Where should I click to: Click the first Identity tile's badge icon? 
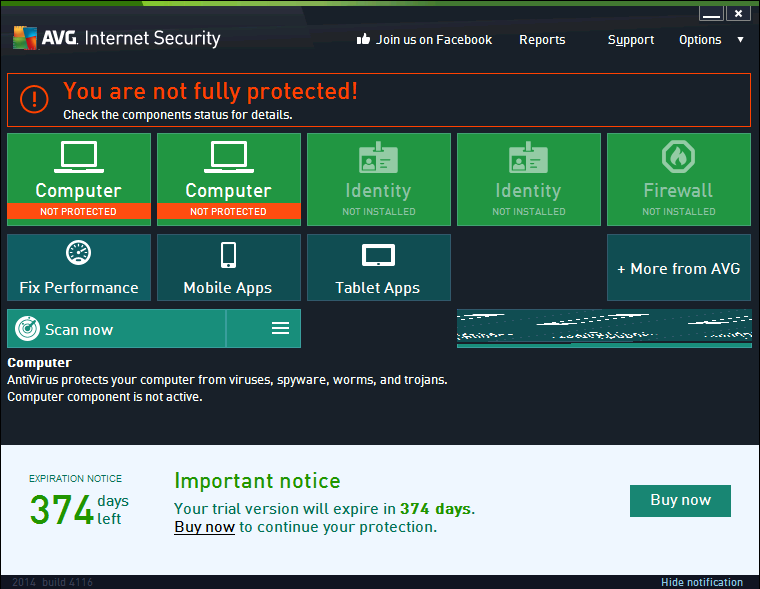379,157
